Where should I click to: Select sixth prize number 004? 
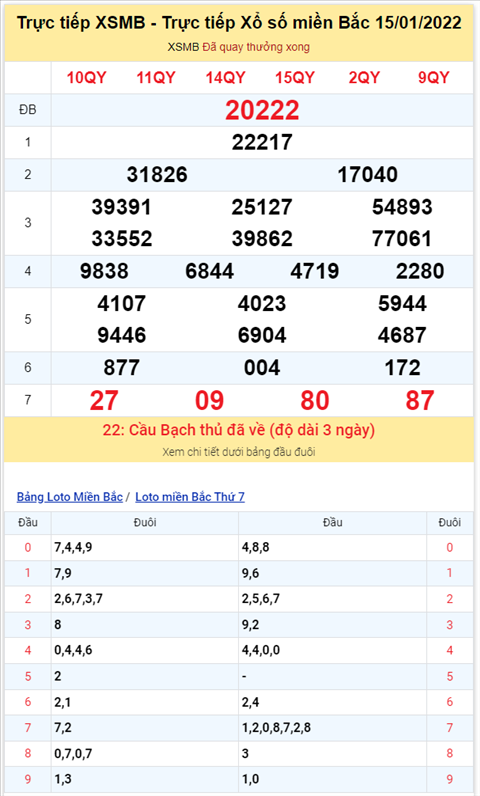(x=262, y=368)
